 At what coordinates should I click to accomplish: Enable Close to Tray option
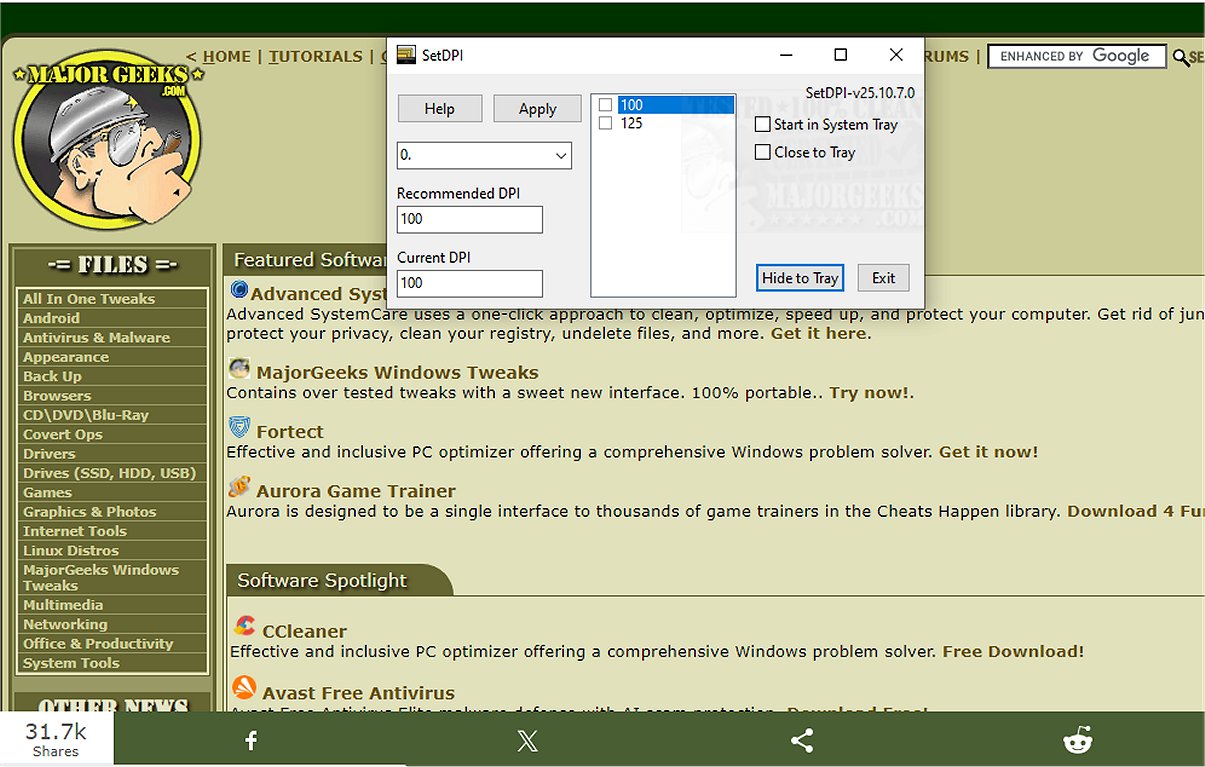tap(763, 152)
